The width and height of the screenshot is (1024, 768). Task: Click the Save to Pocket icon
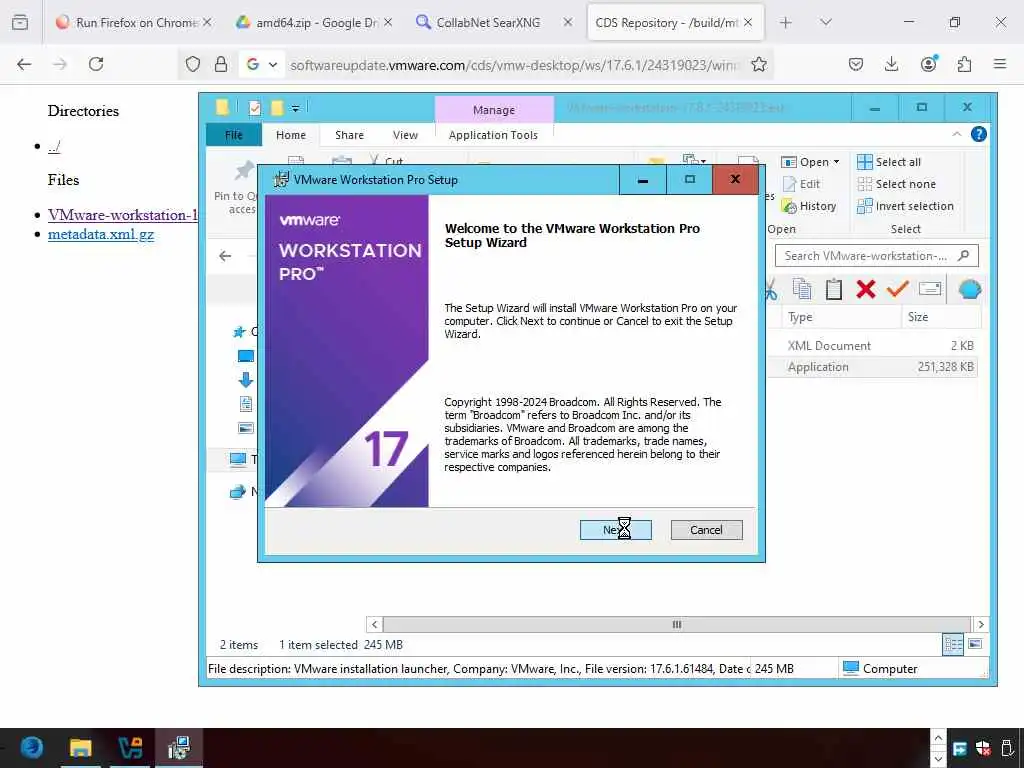coord(856,64)
